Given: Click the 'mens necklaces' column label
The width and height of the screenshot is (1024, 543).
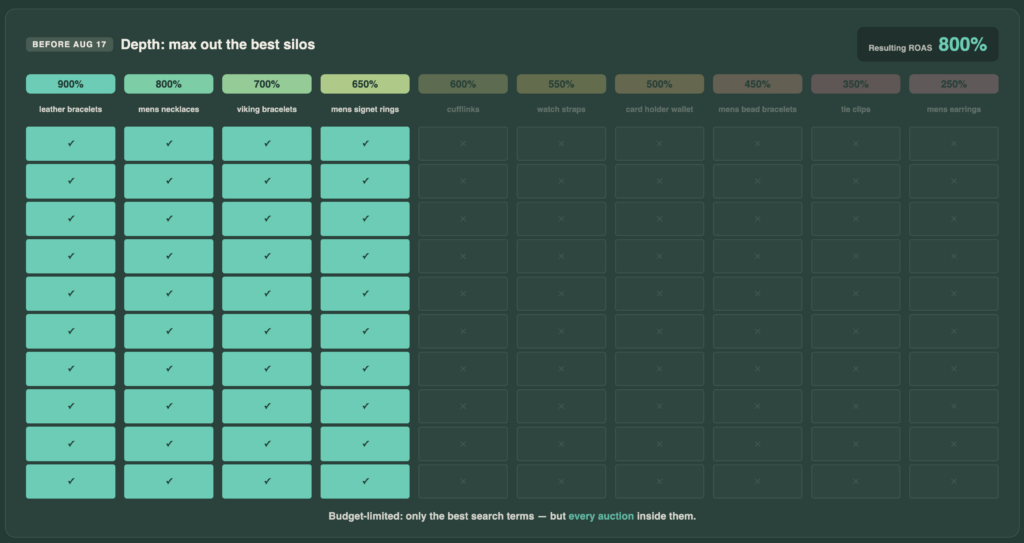Looking at the screenshot, I should click(x=168, y=109).
